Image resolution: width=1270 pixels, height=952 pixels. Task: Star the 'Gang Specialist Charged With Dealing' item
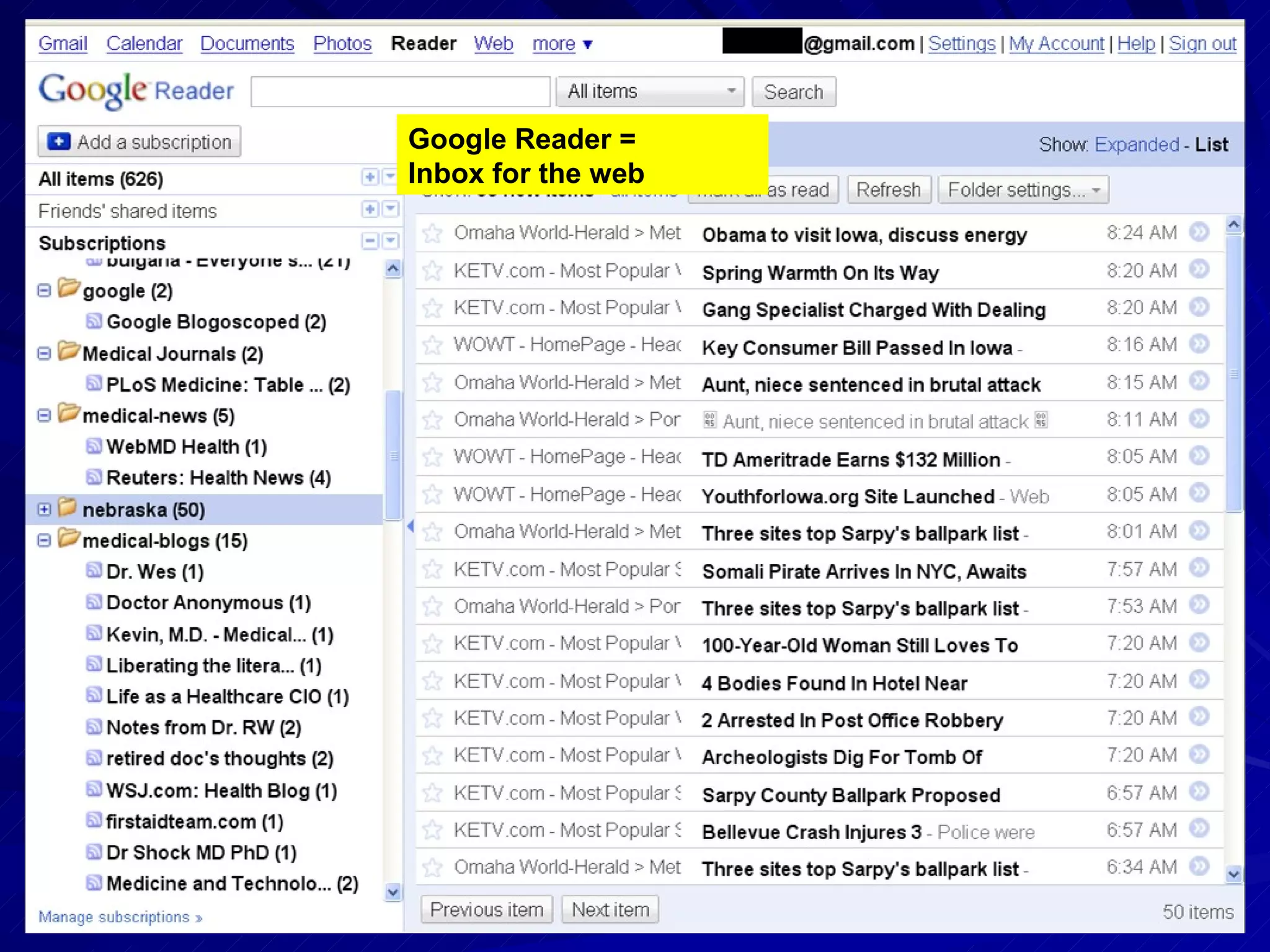pos(432,308)
